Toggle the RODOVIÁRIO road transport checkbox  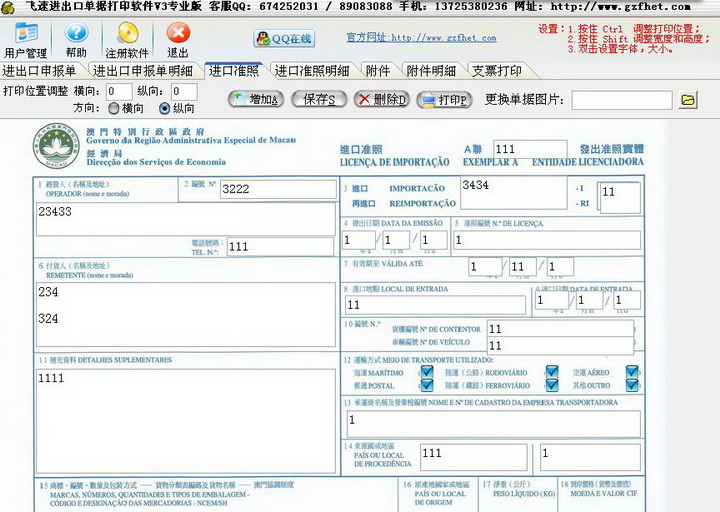click(551, 371)
